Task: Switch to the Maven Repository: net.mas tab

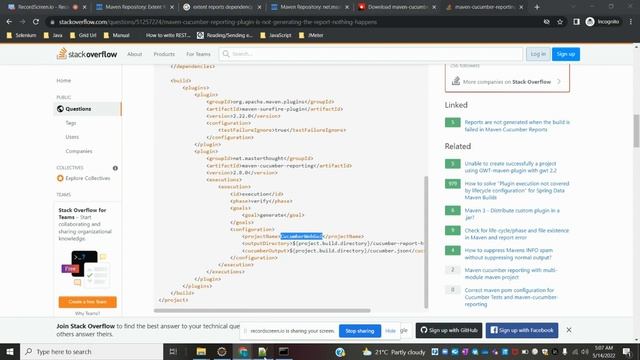Action: click(309, 7)
